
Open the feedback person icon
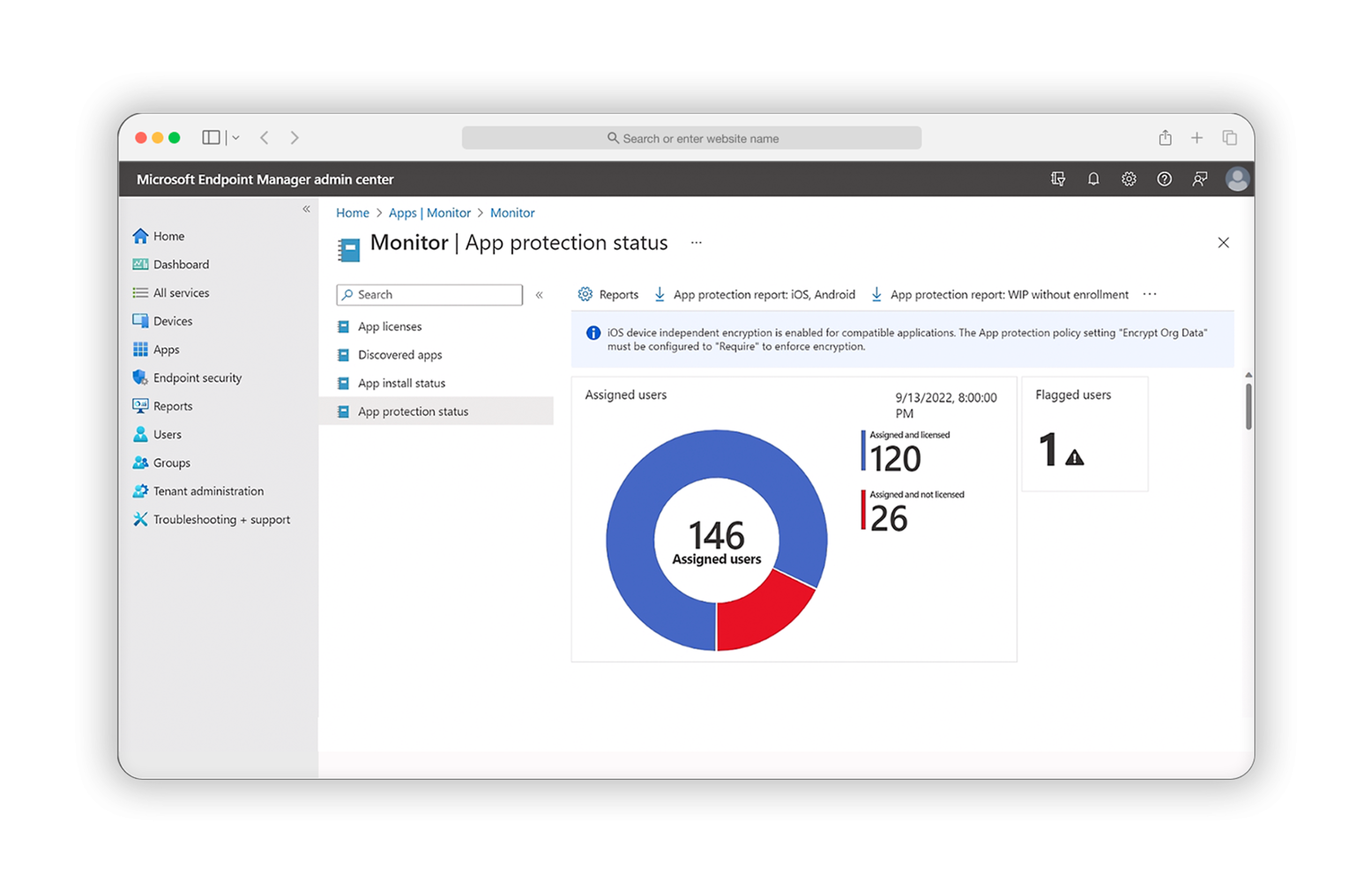pyautogui.click(x=1199, y=179)
